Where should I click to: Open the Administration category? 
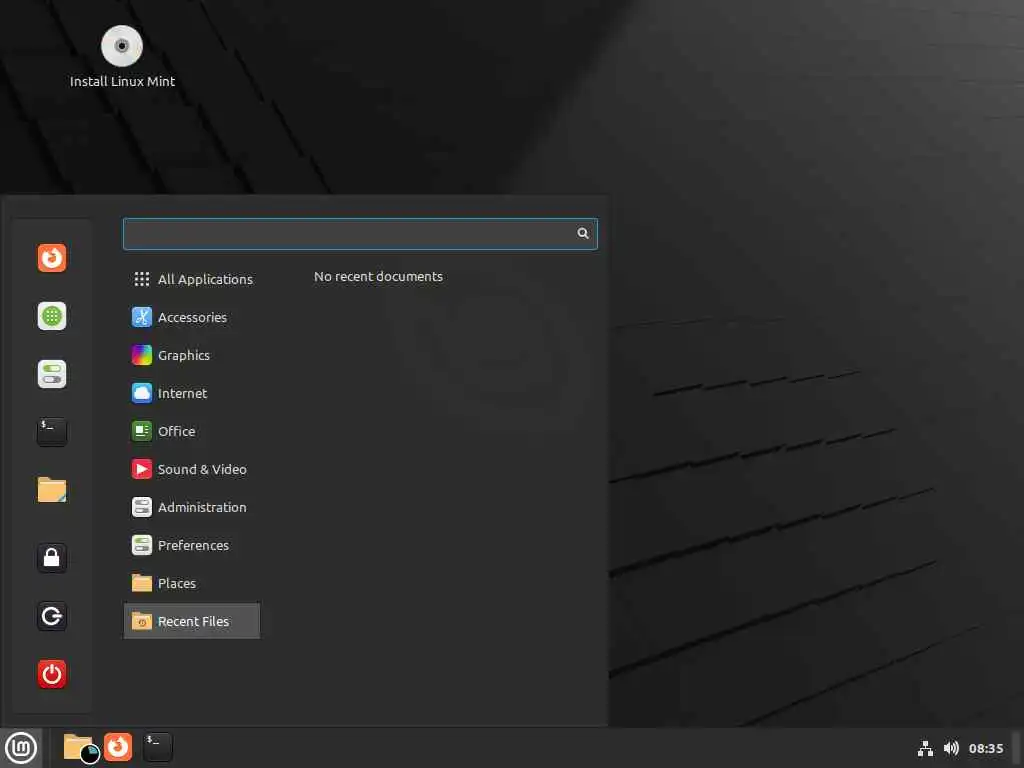click(x=192, y=507)
